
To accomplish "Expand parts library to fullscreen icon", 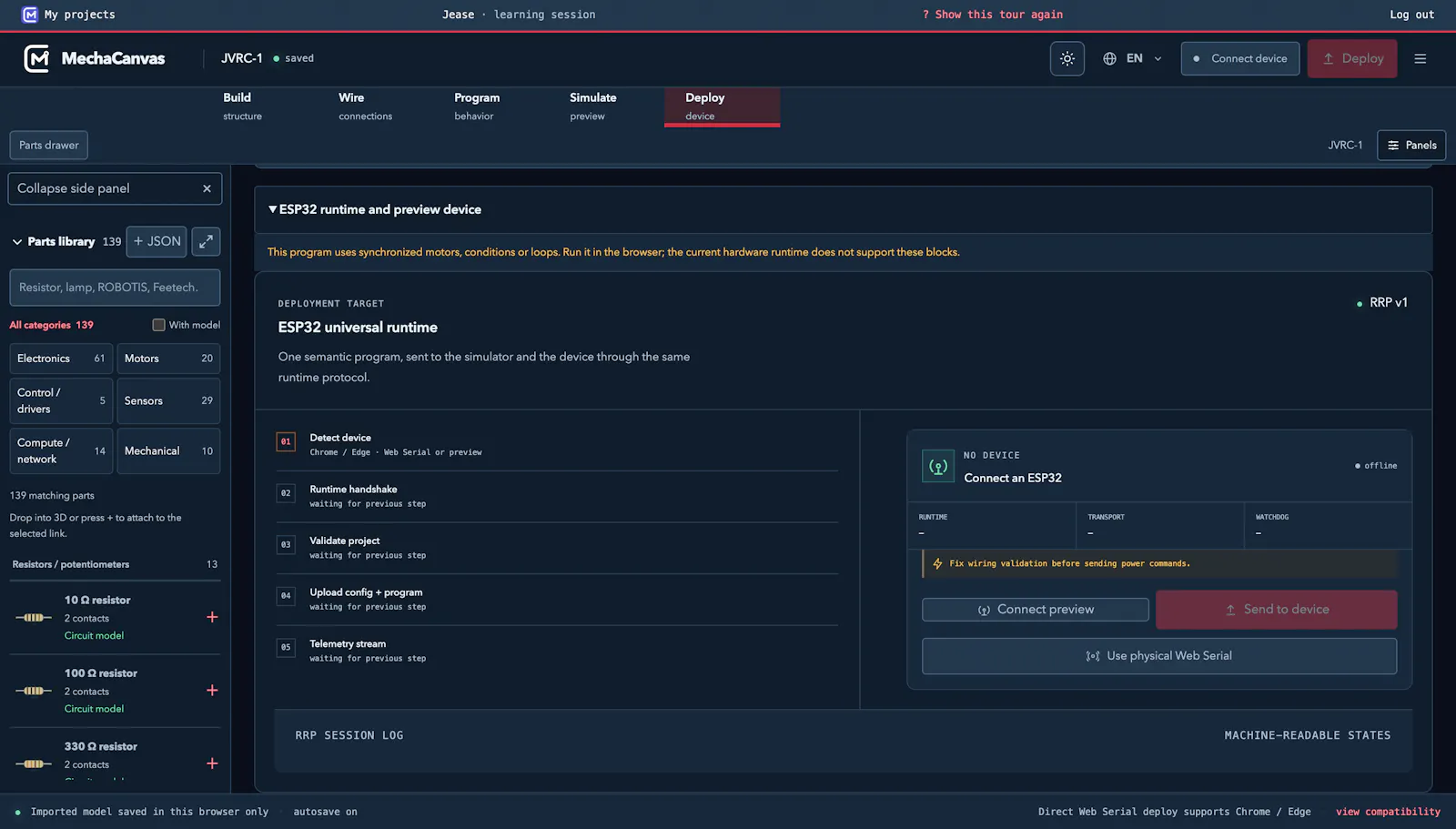I will click(206, 241).
